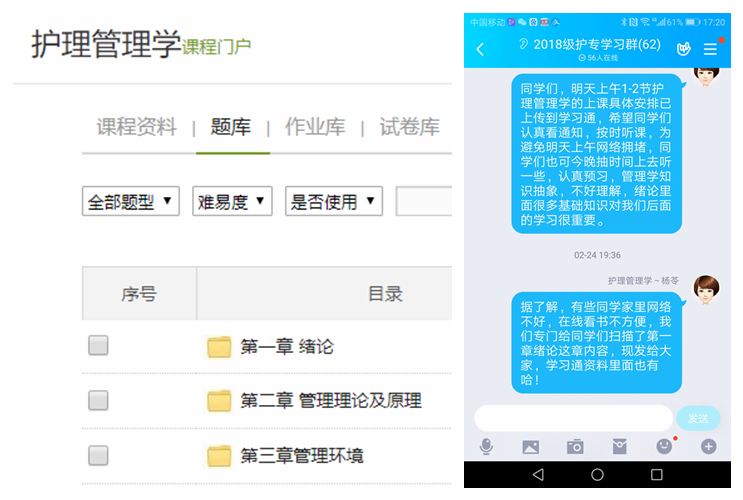This screenshot has height=500, width=743.
Task: Open 第一章 绪论 chapter name
Action: click(x=287, y=347)
